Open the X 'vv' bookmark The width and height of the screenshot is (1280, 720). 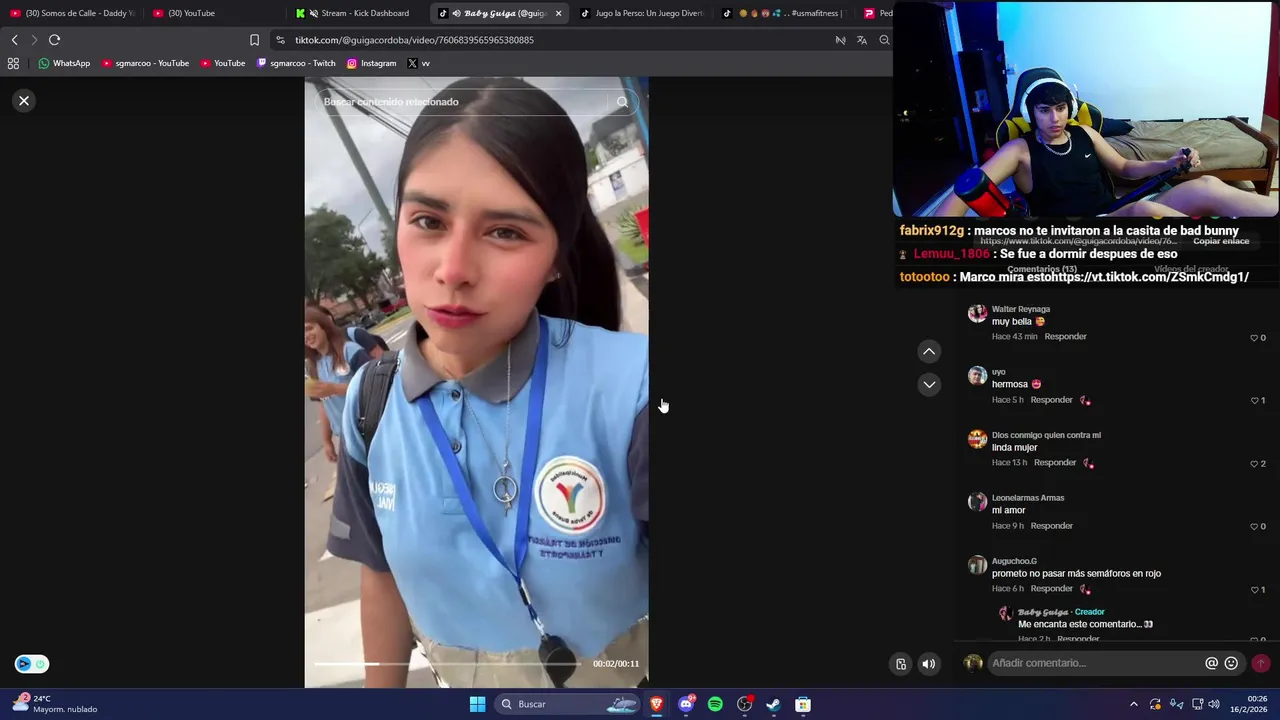coord(419,63)
